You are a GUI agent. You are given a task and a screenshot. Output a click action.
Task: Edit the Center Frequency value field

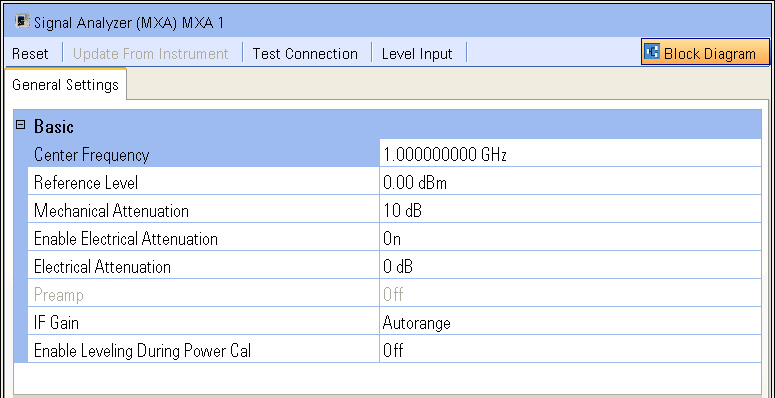click(570, 155)
